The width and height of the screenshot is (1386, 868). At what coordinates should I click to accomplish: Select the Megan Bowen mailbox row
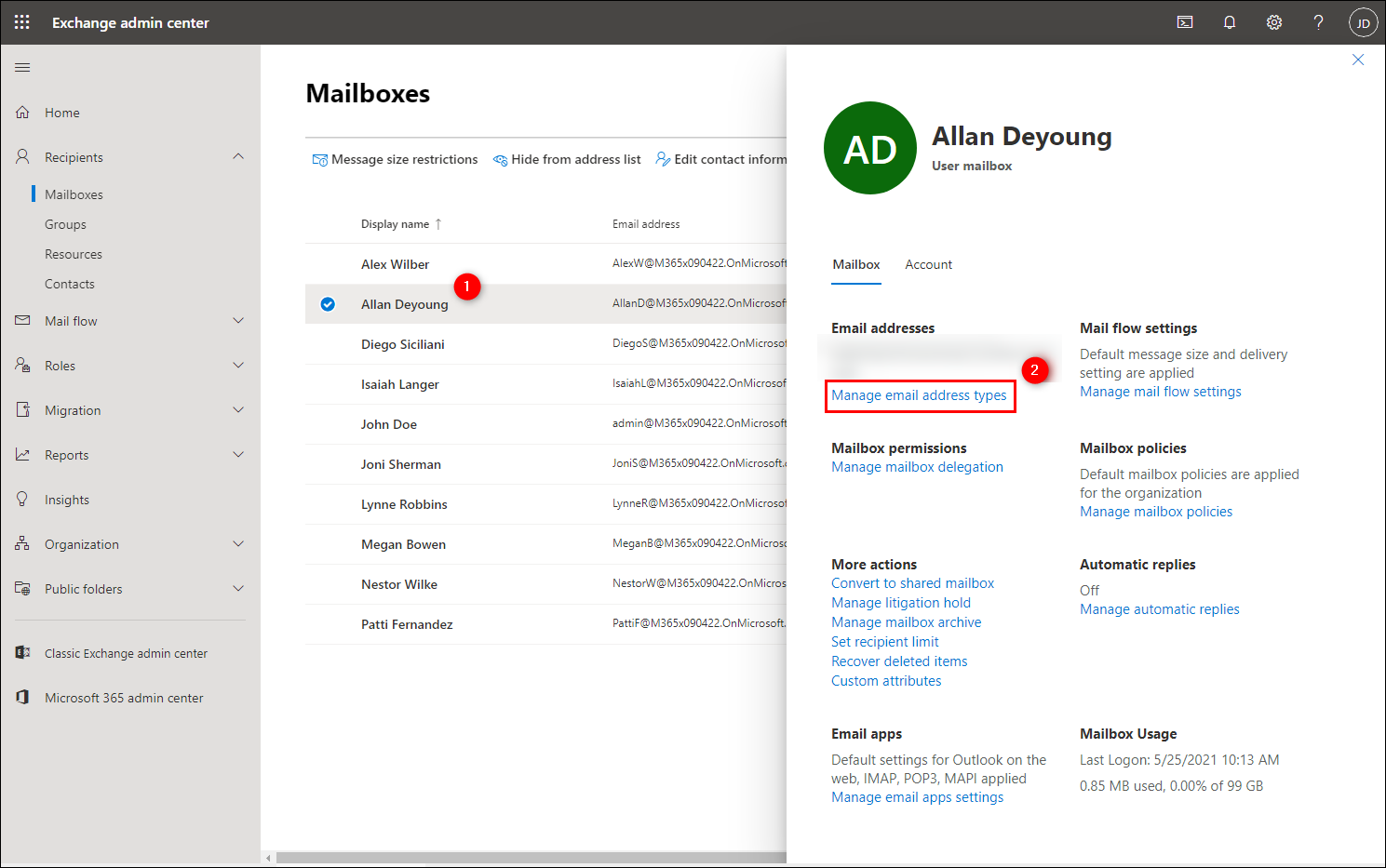pyautogui.click(x=546, y=544)
